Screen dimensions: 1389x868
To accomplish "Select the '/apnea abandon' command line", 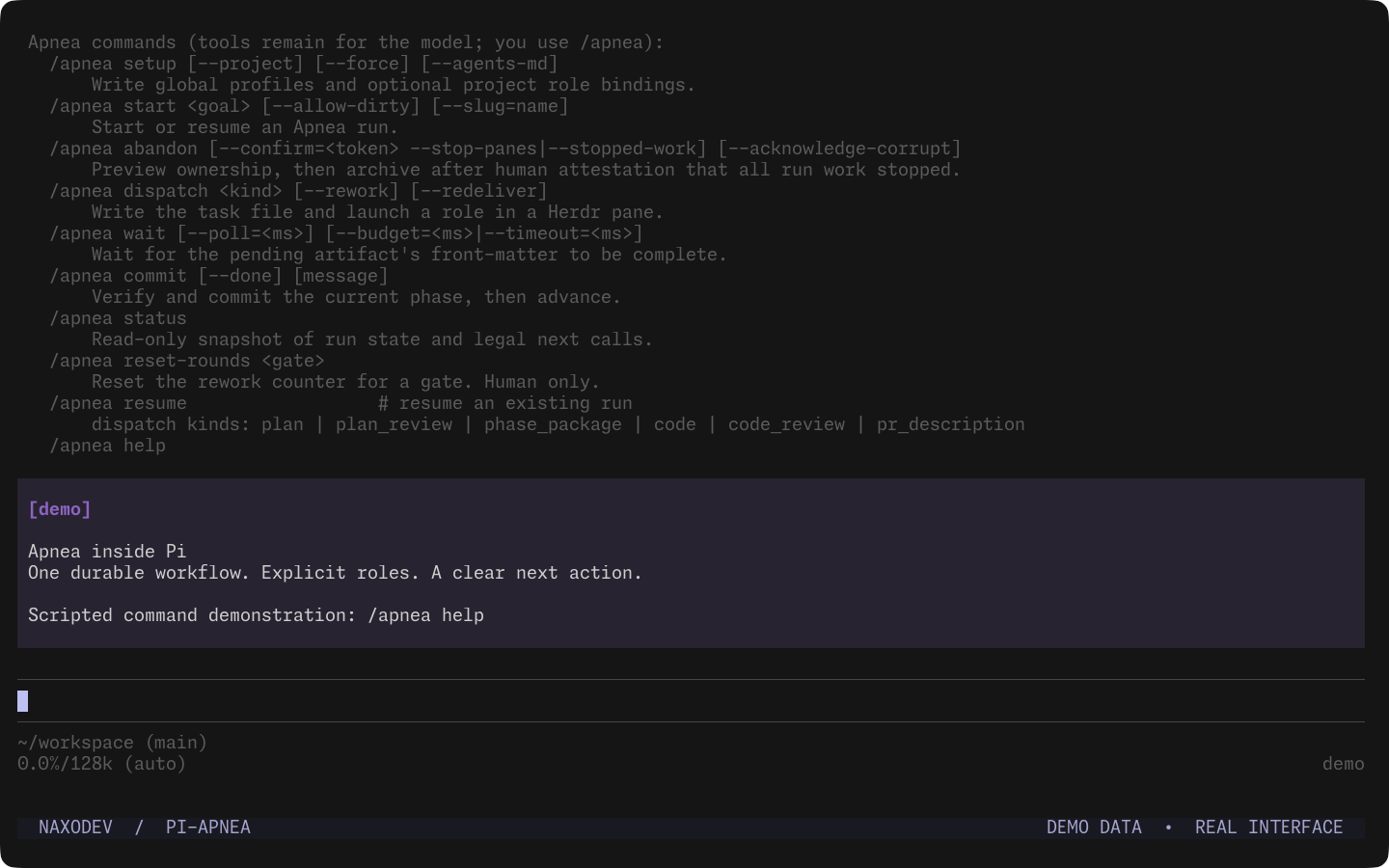I will click(x=505, y=149).
